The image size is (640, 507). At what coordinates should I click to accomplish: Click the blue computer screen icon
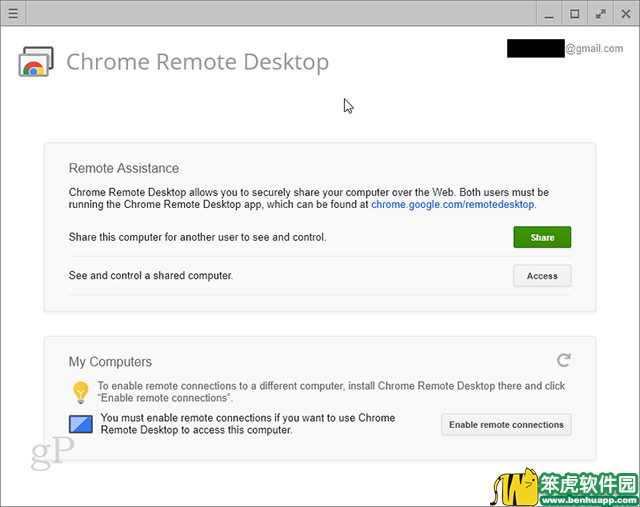(x=81, y=424)
